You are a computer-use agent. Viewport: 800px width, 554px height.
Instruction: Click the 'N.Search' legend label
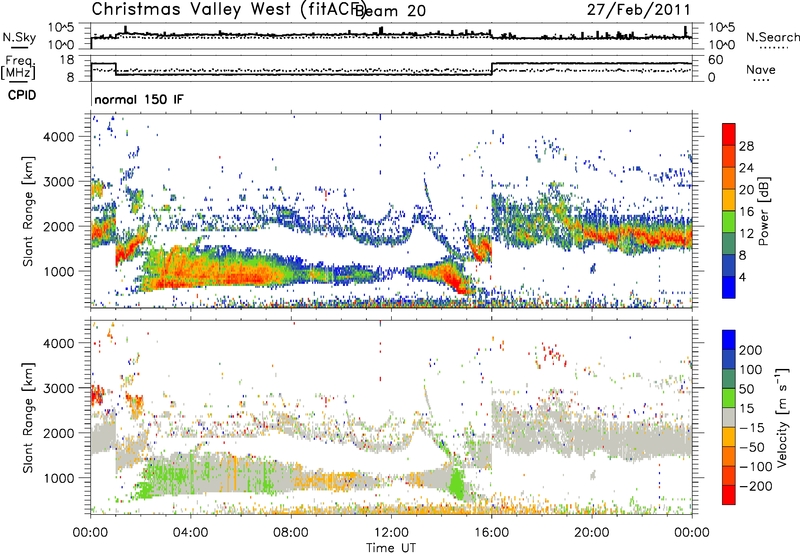[x=773, y=37]
